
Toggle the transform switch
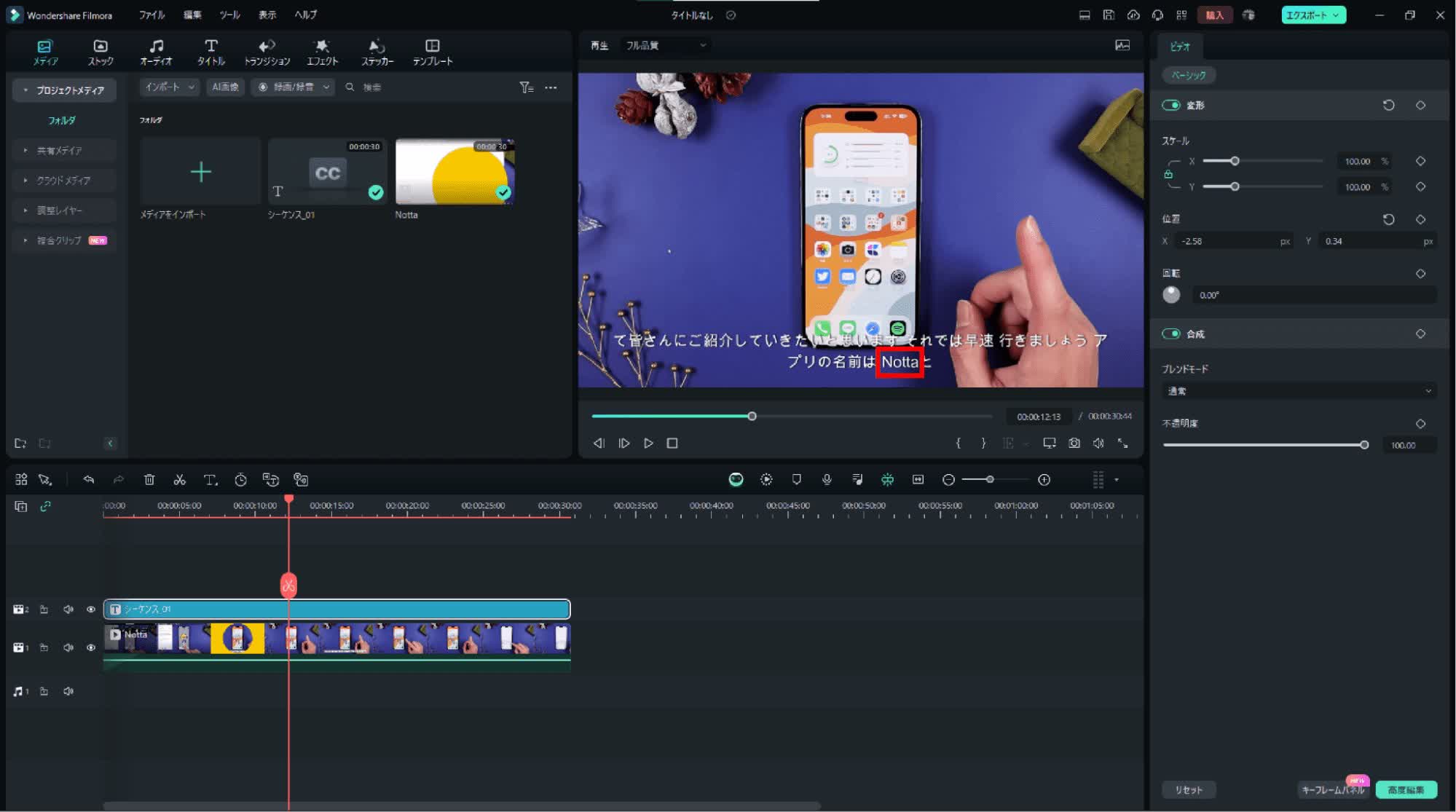[1171, 105]
